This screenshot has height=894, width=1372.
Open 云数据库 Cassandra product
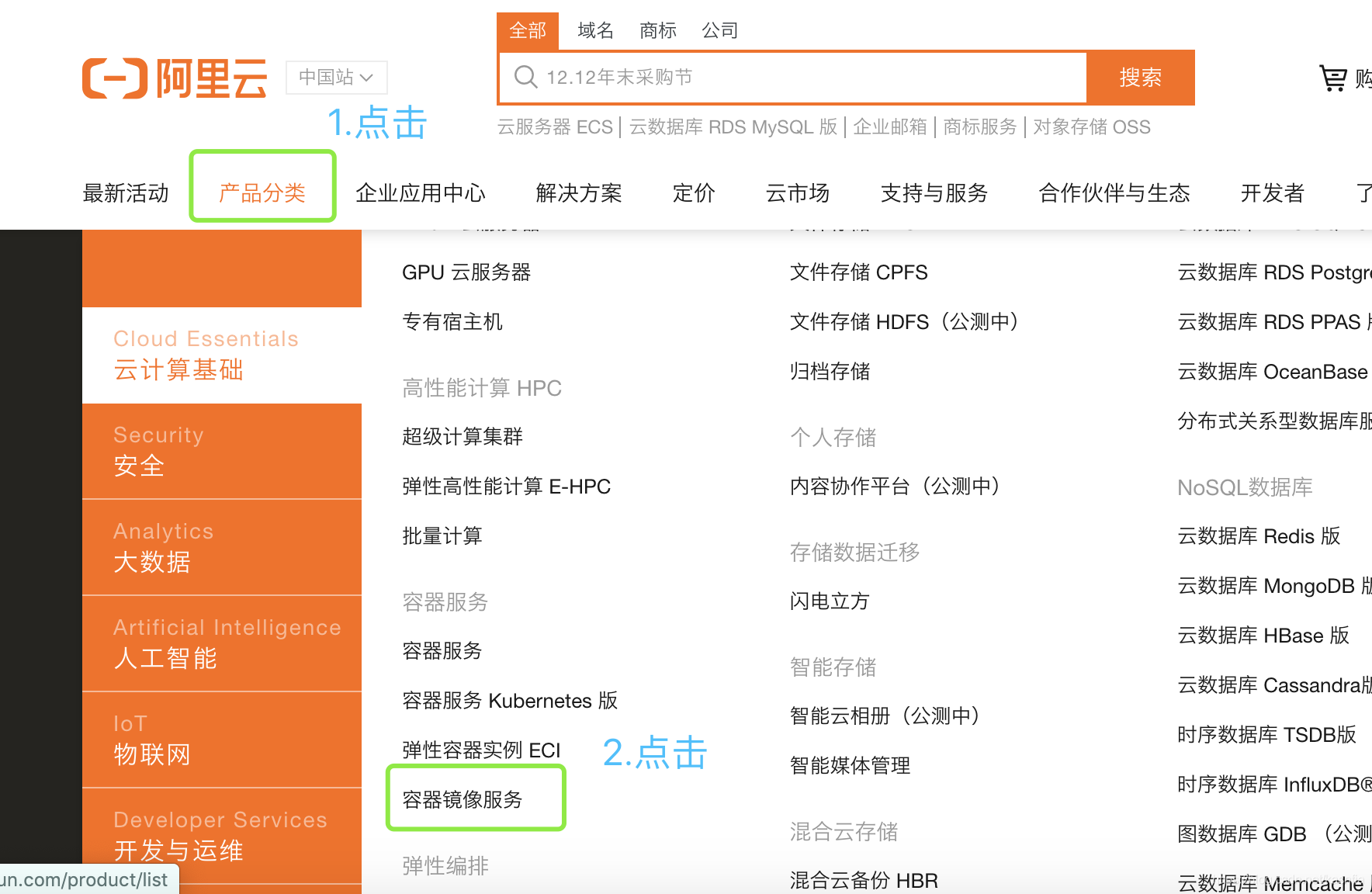(x=1274, y=685)
